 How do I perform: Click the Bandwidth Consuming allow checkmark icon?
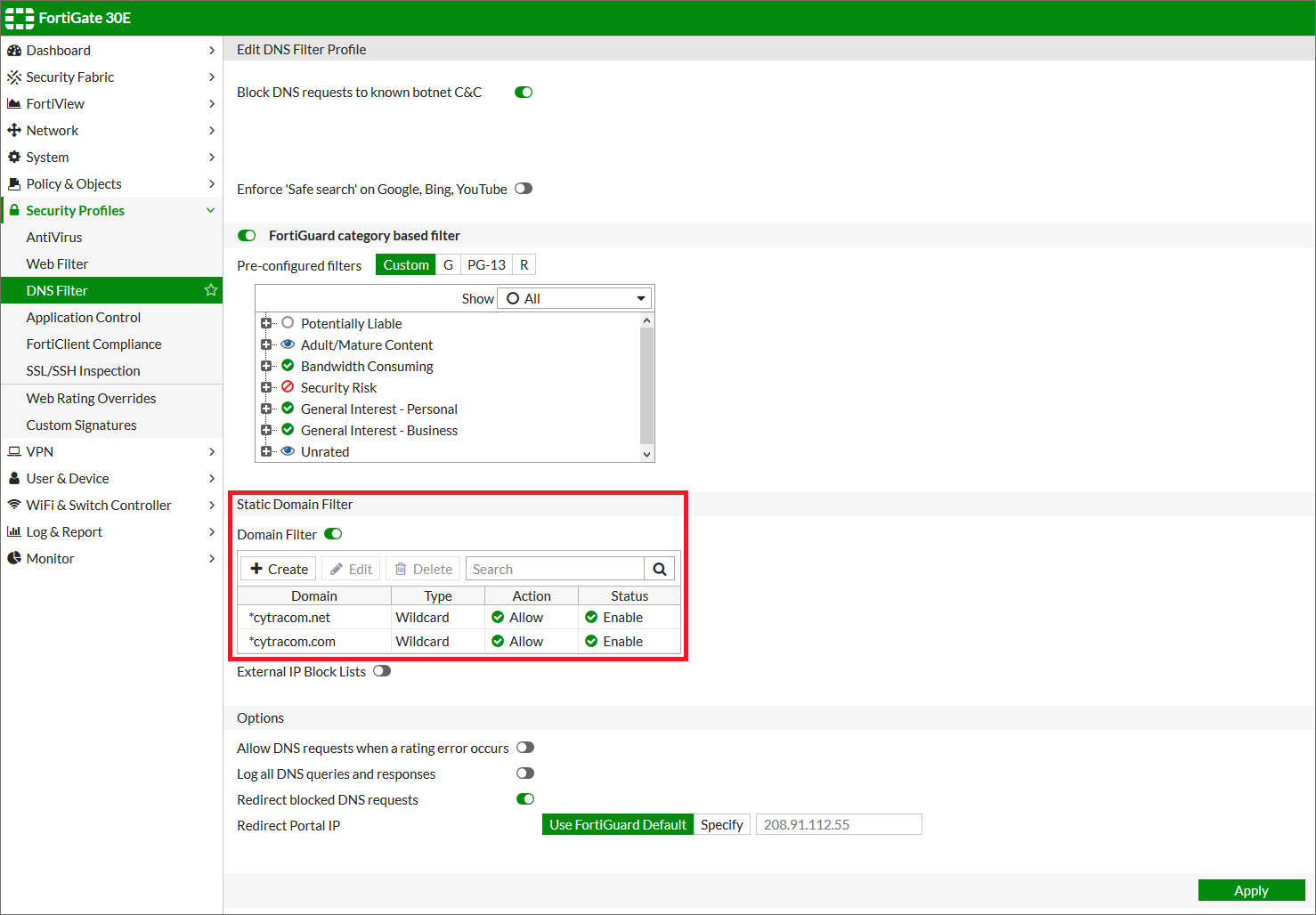pyautogui.click(x=288, y=366)
